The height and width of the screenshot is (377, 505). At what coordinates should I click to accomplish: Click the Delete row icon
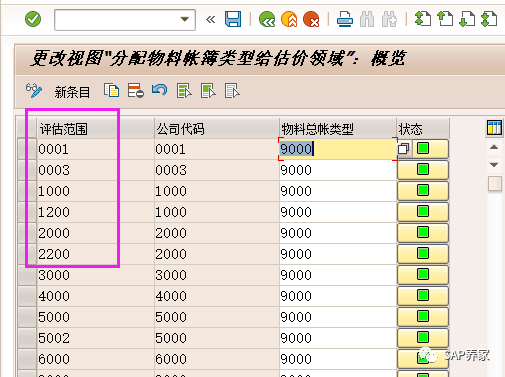(136, 90)
